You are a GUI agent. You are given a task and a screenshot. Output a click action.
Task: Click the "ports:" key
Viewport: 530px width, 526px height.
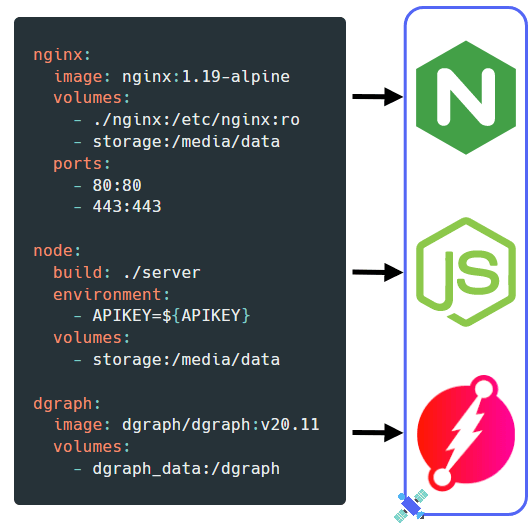(82, 164)
